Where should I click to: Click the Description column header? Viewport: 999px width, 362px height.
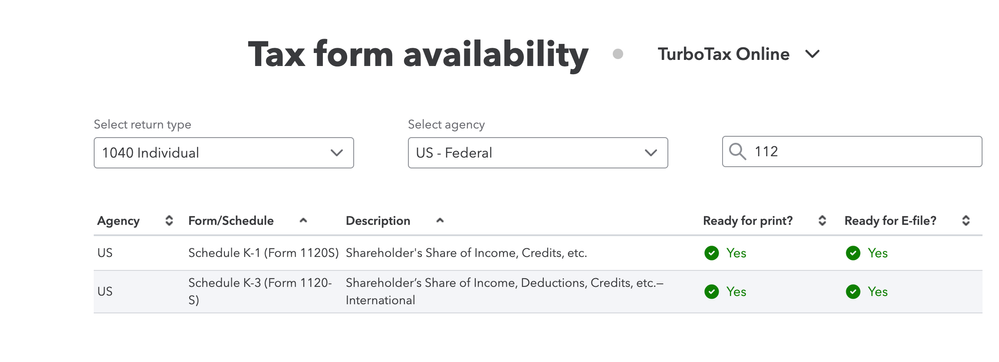(378, 221)
